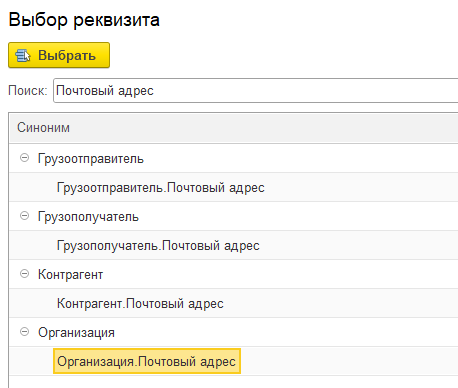Focus the Поиск search field
Image resolution: width=458 pixels, height=388 pixels.
(x=256, y=91)
